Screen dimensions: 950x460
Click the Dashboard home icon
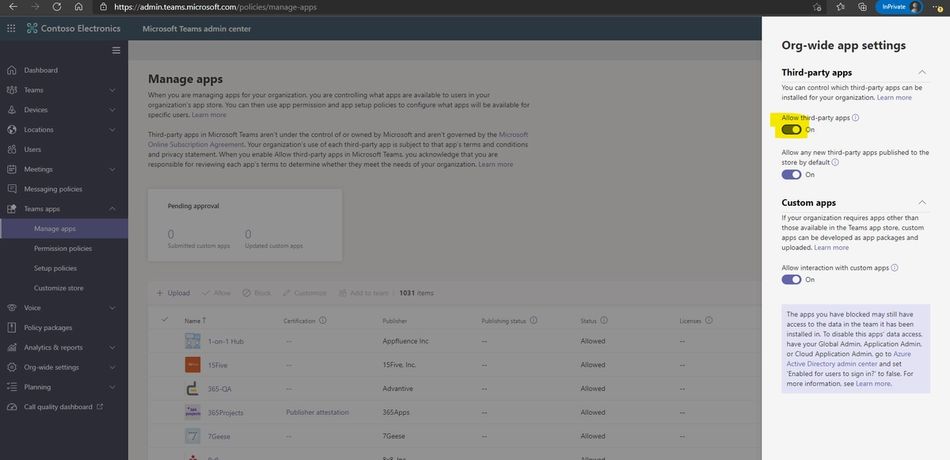coord(11,70)
